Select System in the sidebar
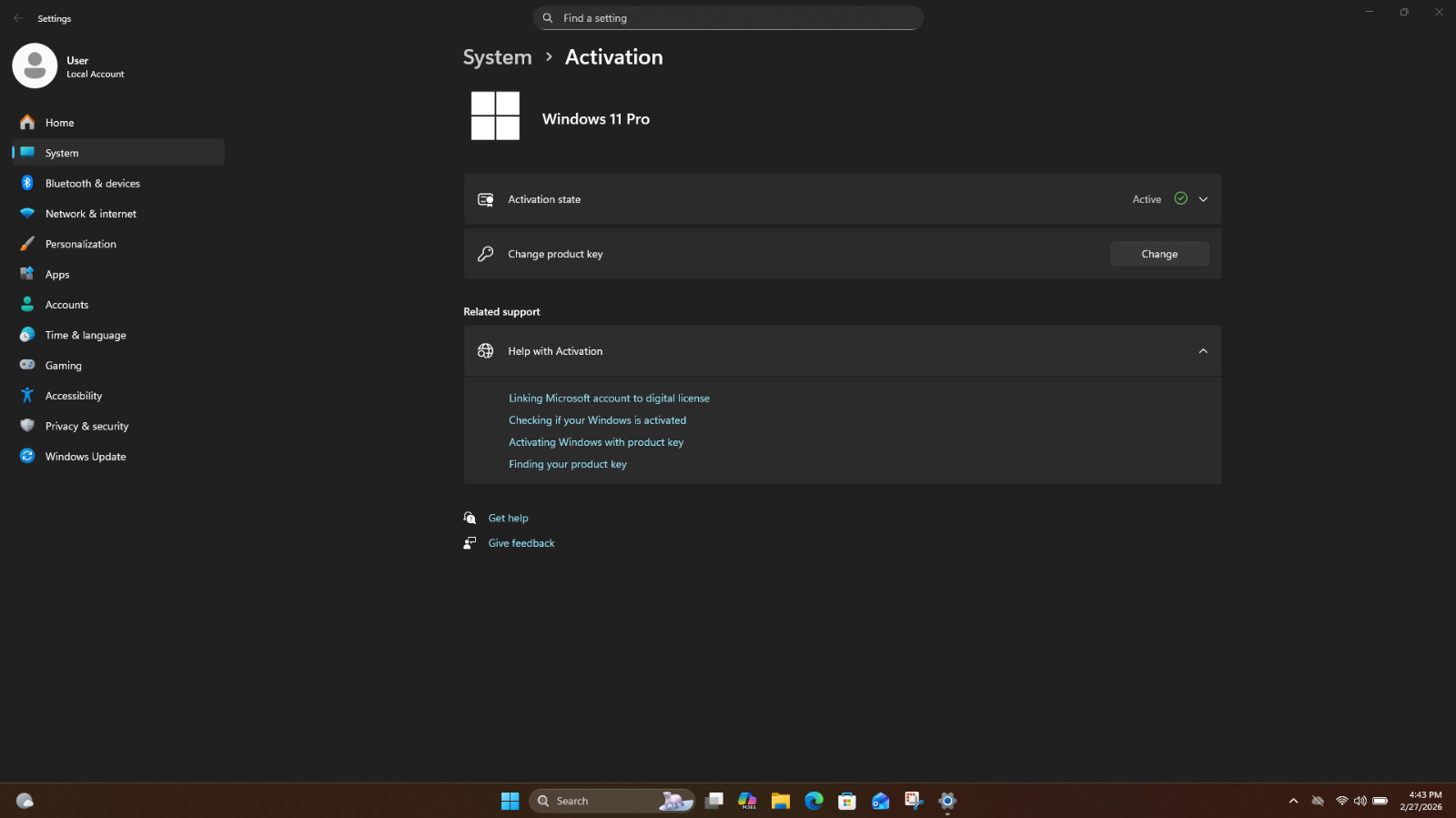This screenshot has width=1456, height=818. pyautogui.click(x=118, y=153)
